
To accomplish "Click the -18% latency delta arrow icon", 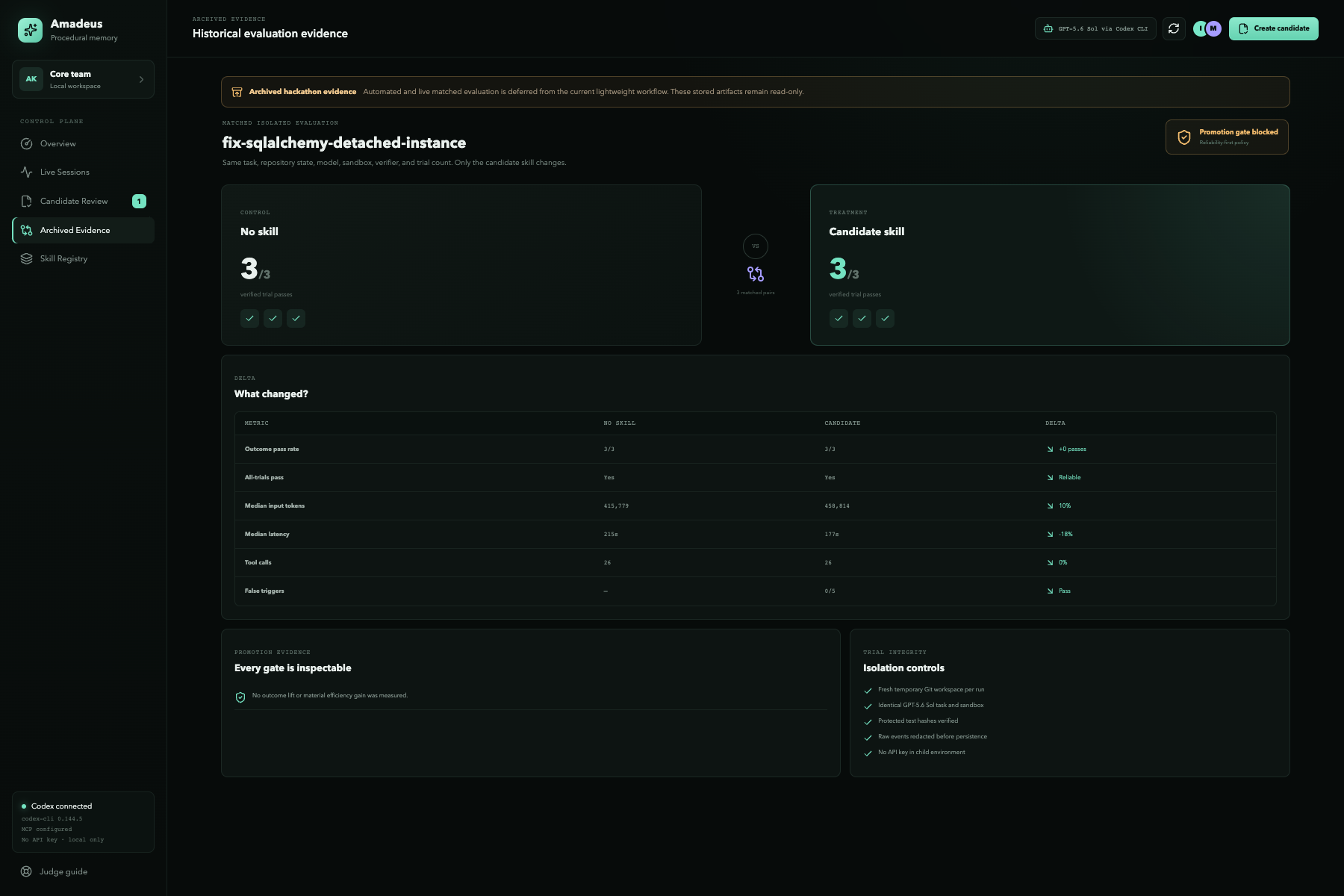I will 1050,535.
